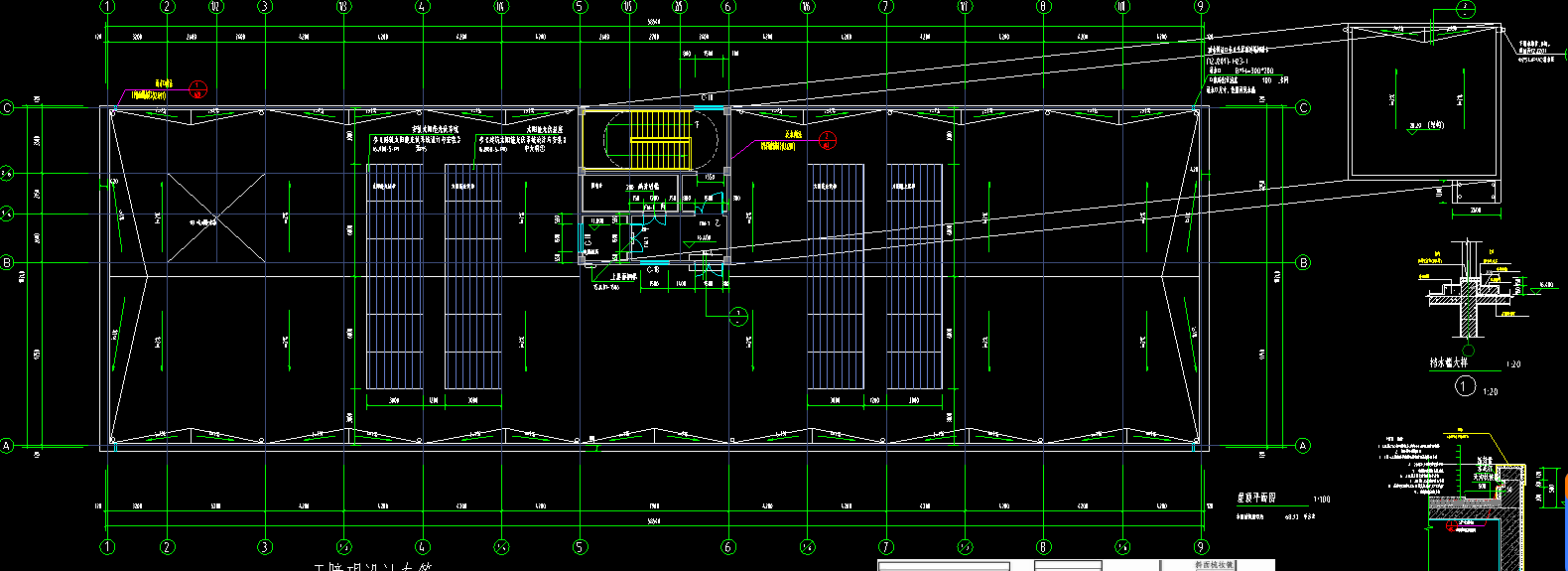1568x571 pixels.
Task: Select left-side axis bubble A
Action: coord(8,446)
